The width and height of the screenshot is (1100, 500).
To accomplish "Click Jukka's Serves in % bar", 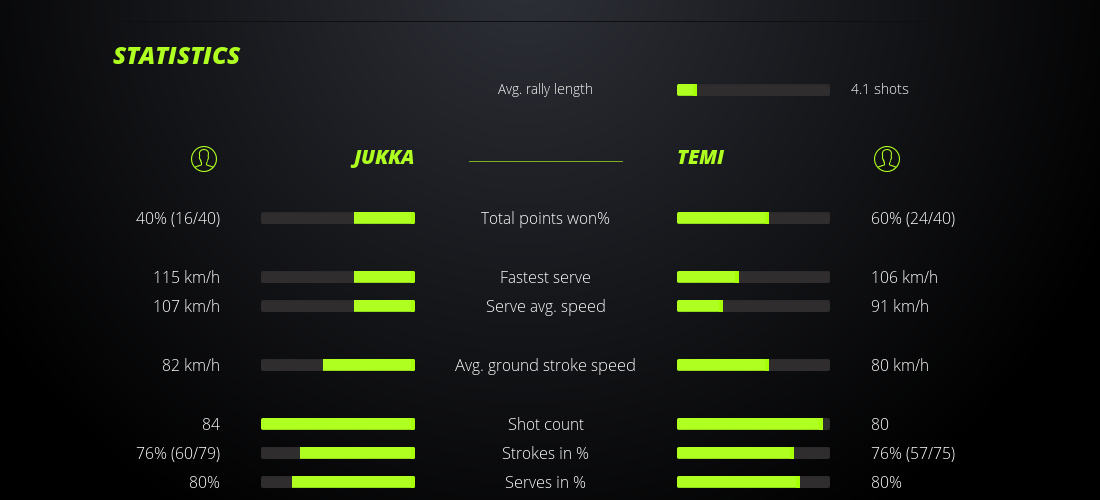I will click(x=338, y=482).
